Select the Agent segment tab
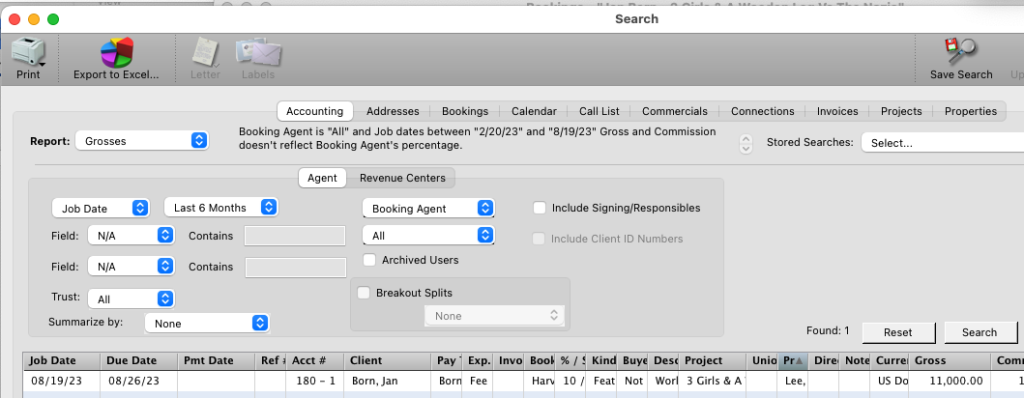The width and height of the screenshot is (1024, 398). click(x=322, y=178)
